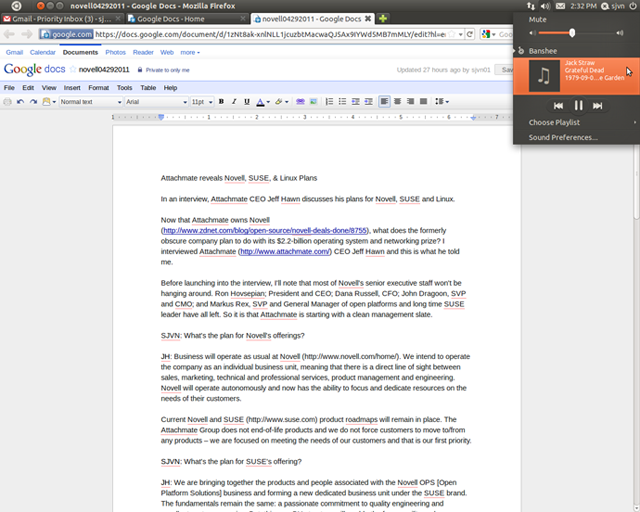640x512 pixels.
Task: Click the Insert image icon
Action: point(313,102)
